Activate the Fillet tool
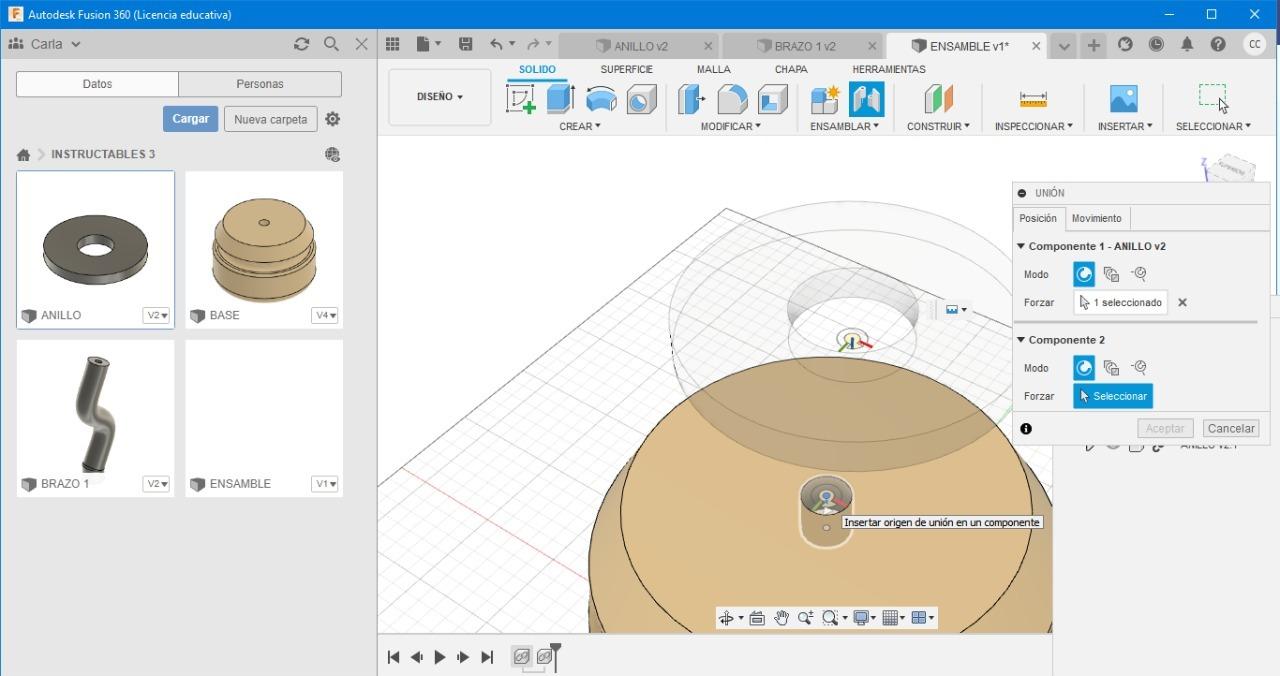1280x676 pixels. point(732,99)
